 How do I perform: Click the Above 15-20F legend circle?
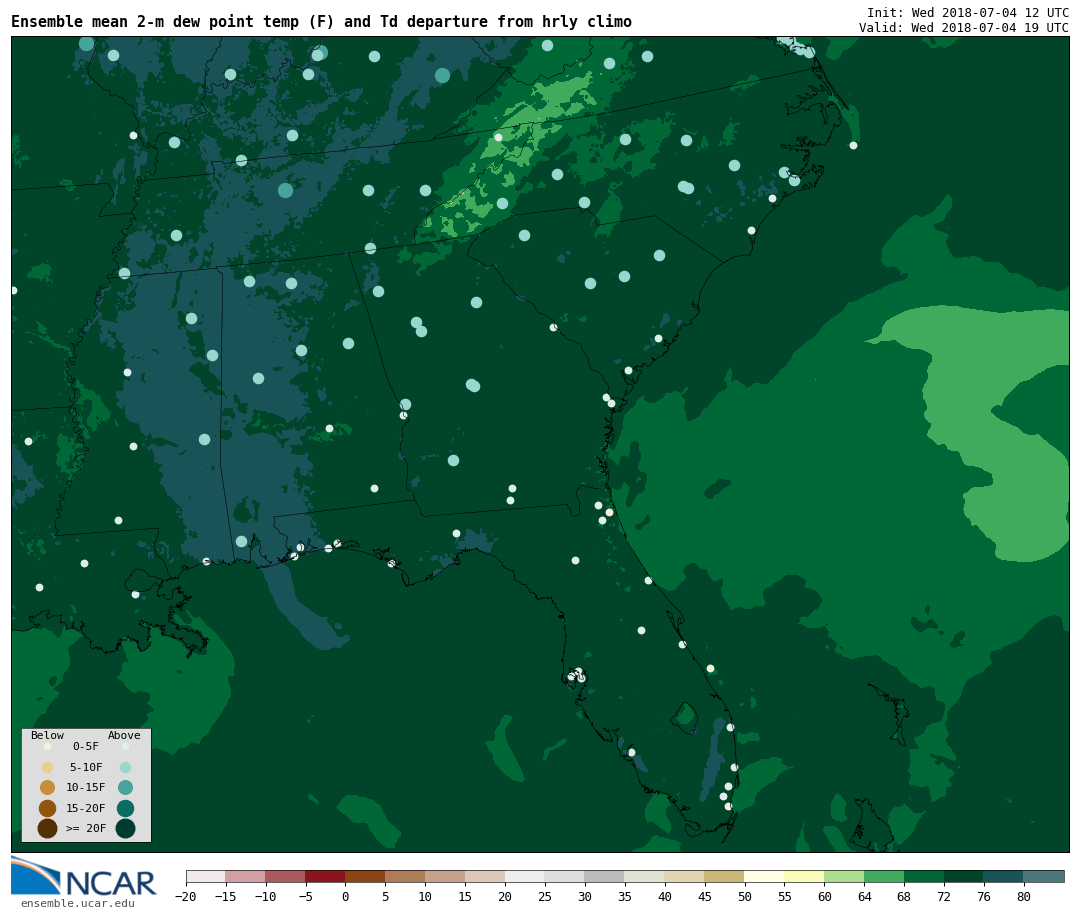point(125,808)
